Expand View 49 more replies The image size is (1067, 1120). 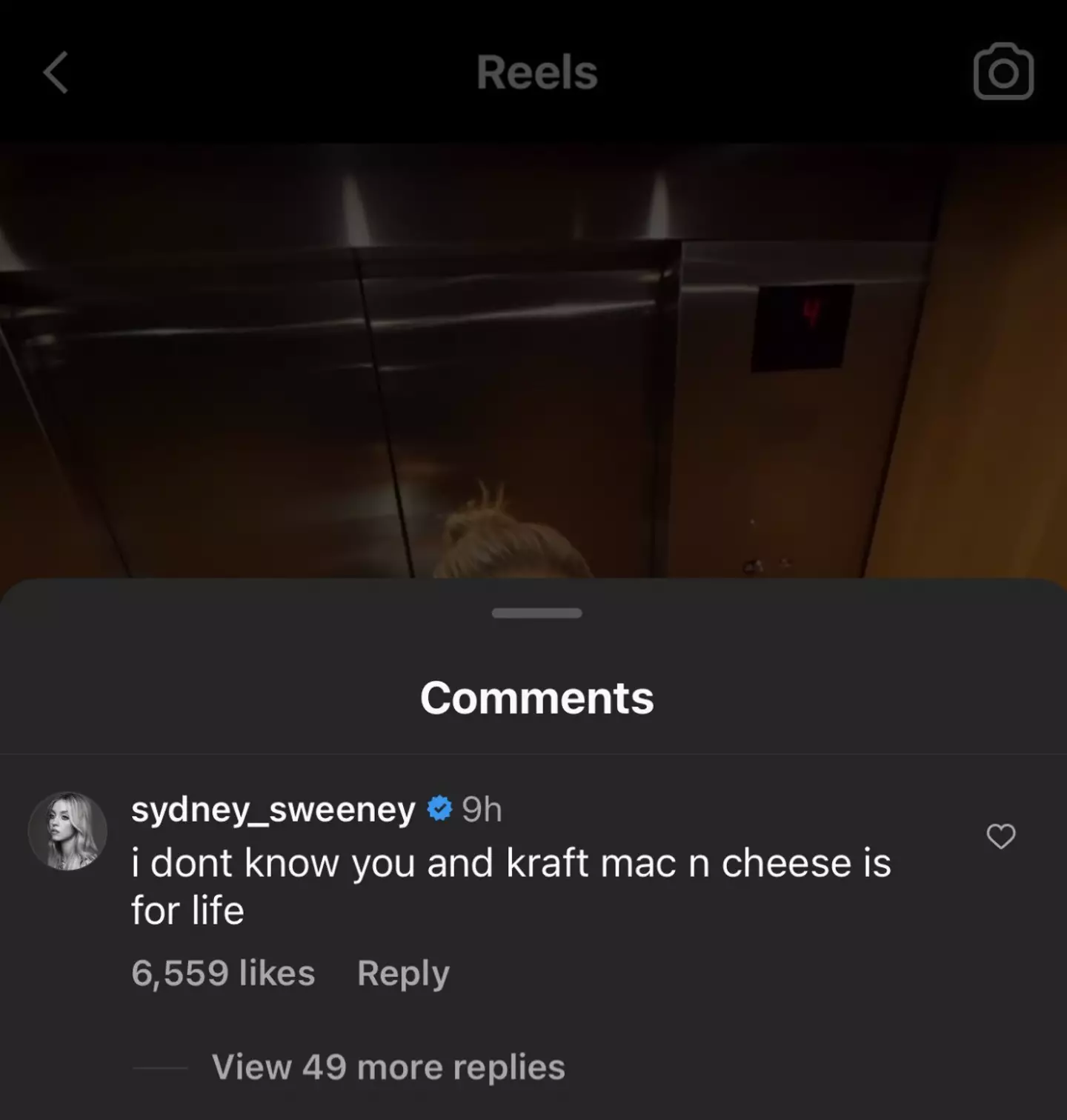pyautogui.click(x=388, y=1067)
